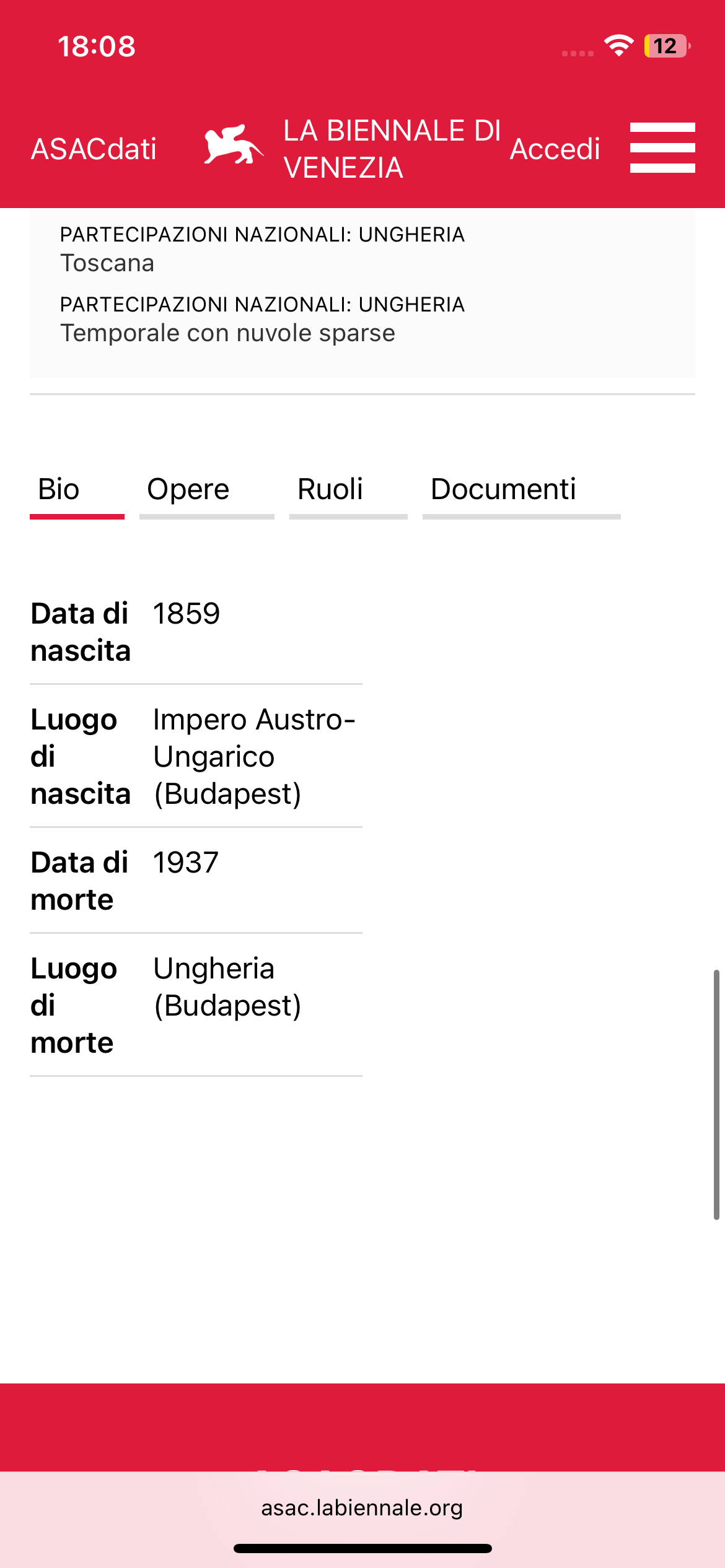Switch to the Ruoli tab
Screen dimensions: 725x1568
pos(330,489)
